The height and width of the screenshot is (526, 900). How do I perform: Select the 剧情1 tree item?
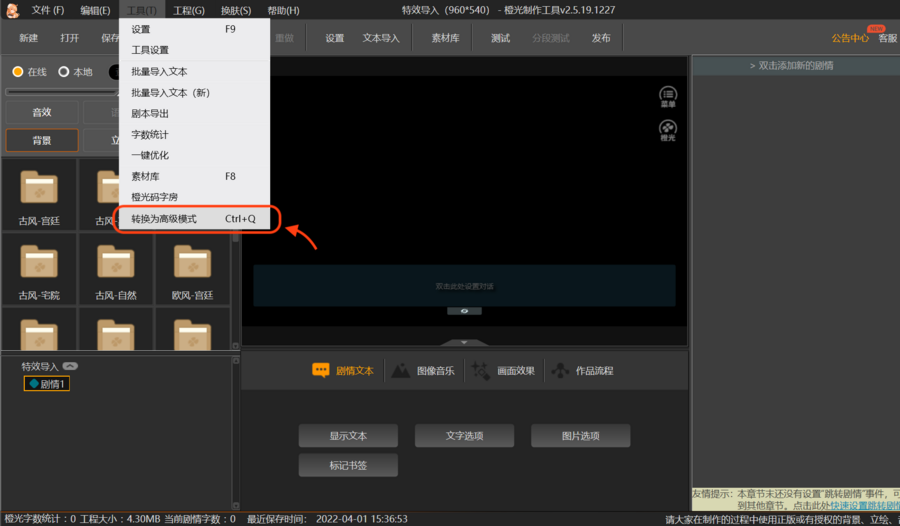click(47, 384)
